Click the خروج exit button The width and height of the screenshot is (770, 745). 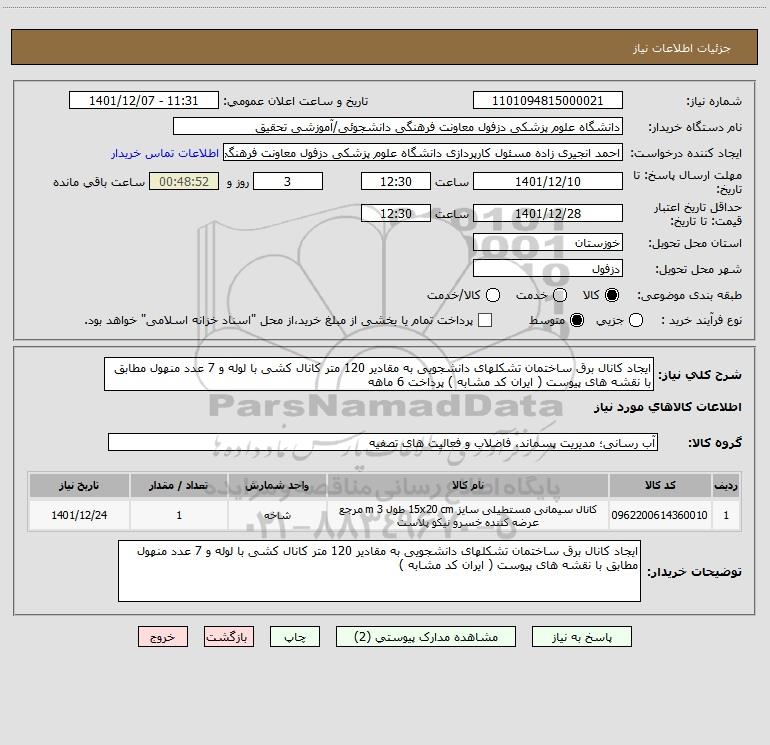pyautogui.click(x=163, y=637)
